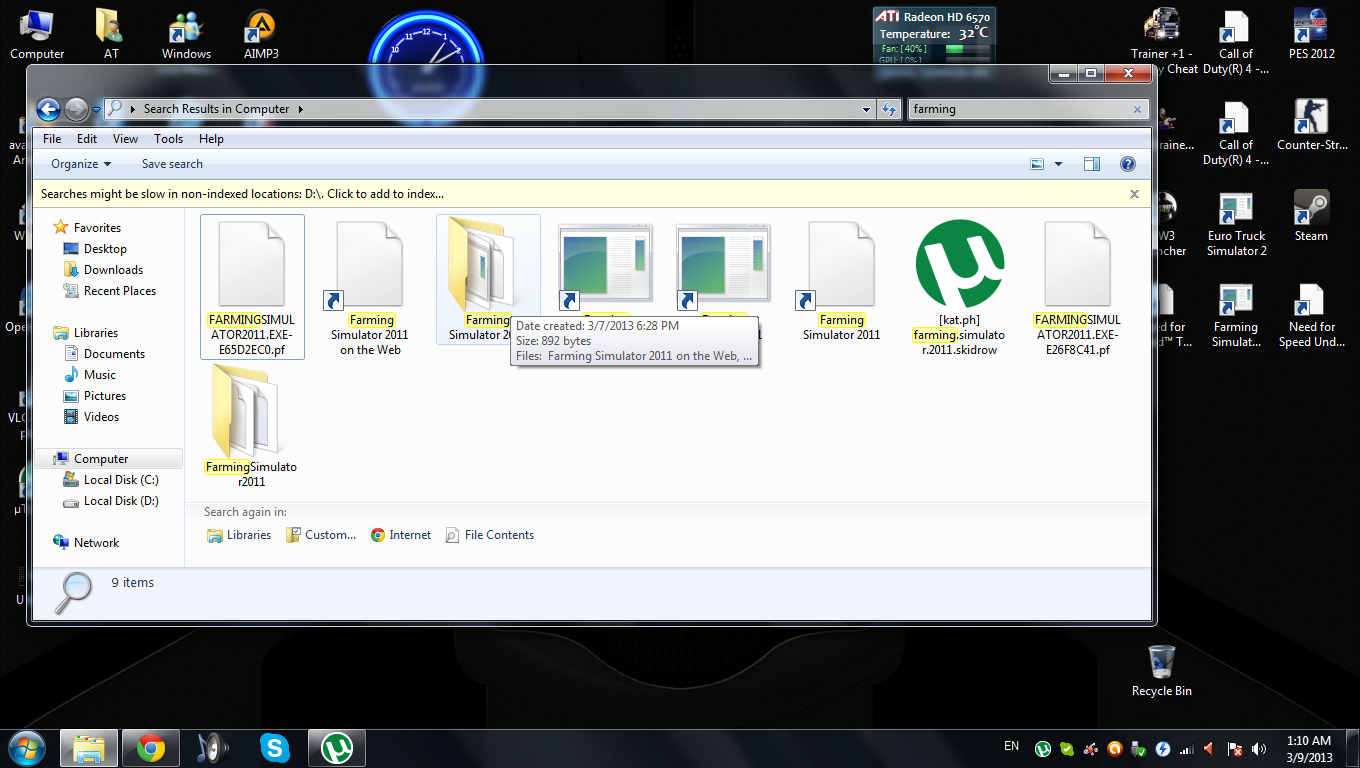Click the Action Center flag tray icon
This screenshot has width=1360, height=768.
(x=1234, y=748)
